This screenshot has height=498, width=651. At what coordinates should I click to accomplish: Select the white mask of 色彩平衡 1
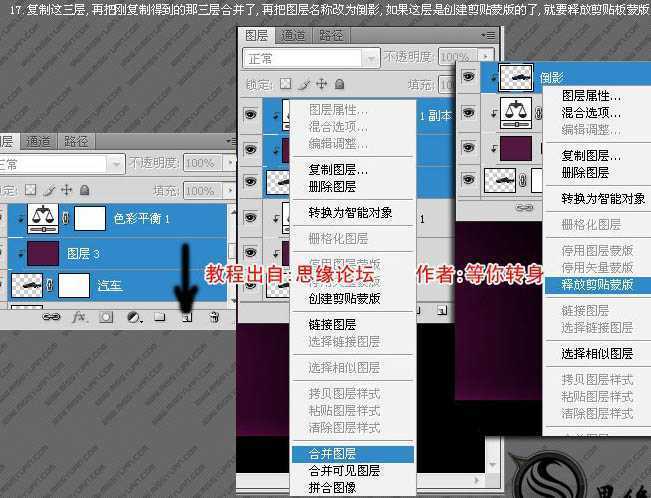pos(90,218)
